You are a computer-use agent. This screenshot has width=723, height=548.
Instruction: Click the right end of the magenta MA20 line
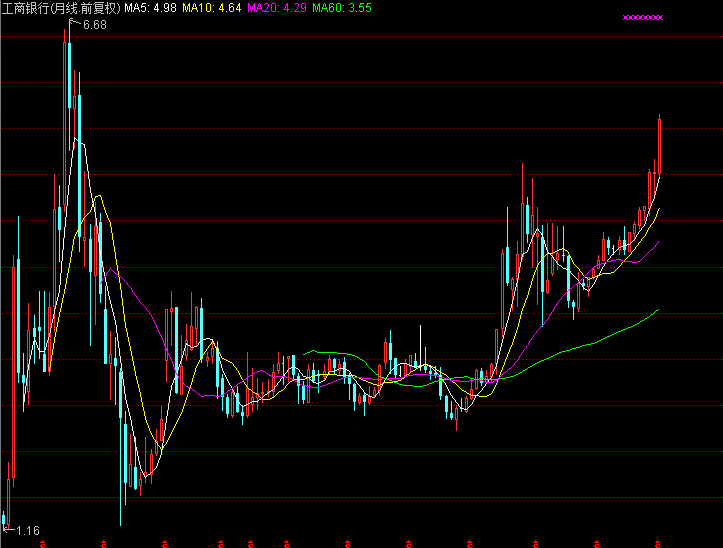(658, 241)
